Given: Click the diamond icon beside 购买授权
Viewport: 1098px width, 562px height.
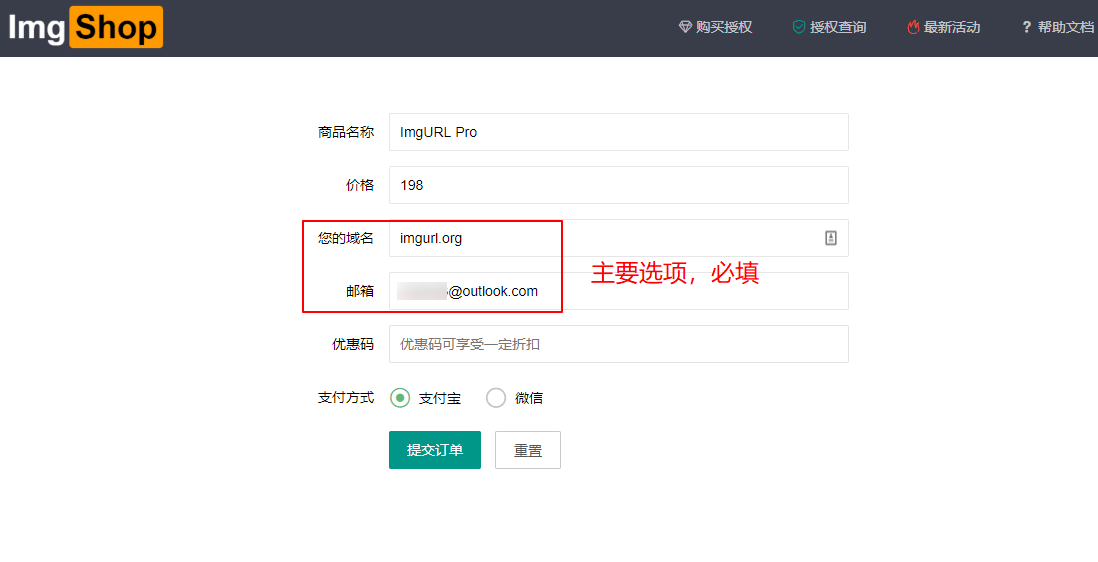Looking at the screenshot, I should [x=685, y=27].
